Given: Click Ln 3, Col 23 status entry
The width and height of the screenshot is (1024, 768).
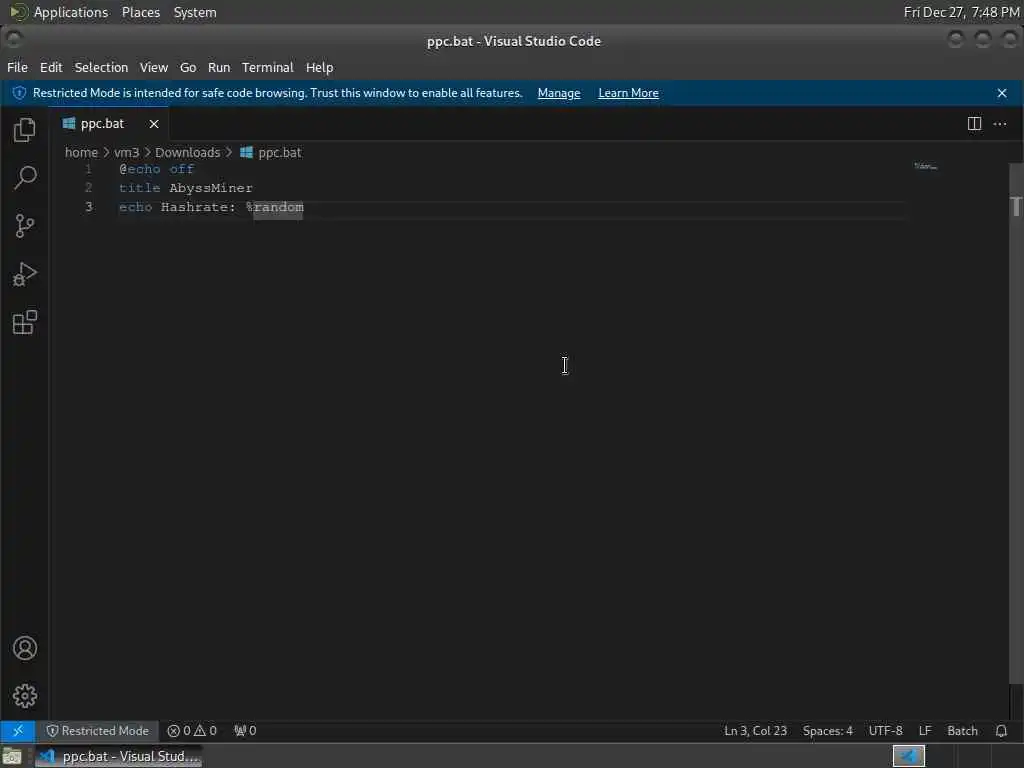Looking at the screenshot, I should 756,731.
